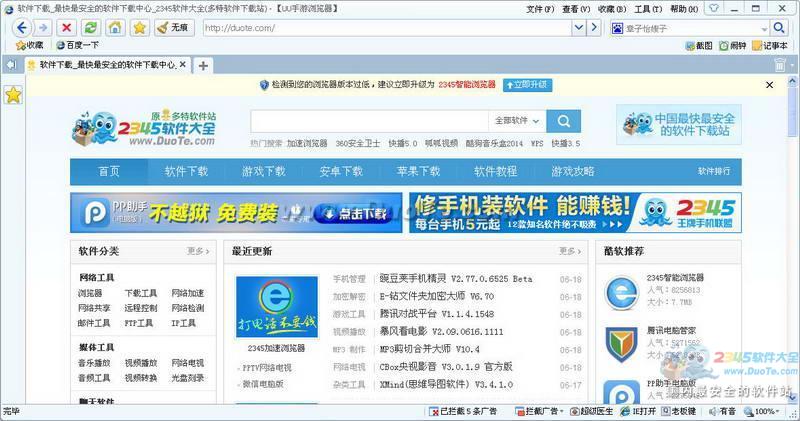Click the blue site search magnifier button
Viewport: 800px width, 421px height.
point(563,121)
